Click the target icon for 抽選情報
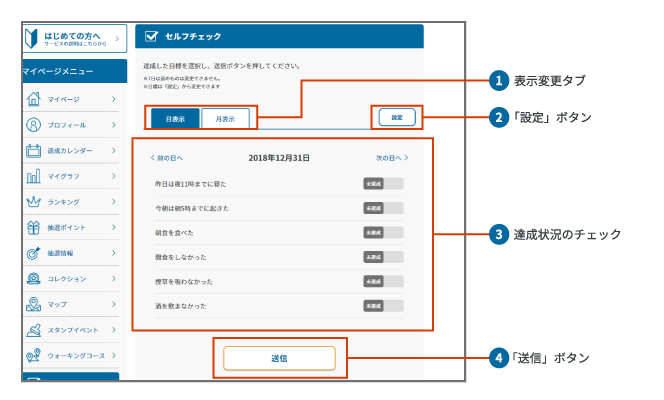The height and width of the screenshot is (400, 664). pos(33,253)
